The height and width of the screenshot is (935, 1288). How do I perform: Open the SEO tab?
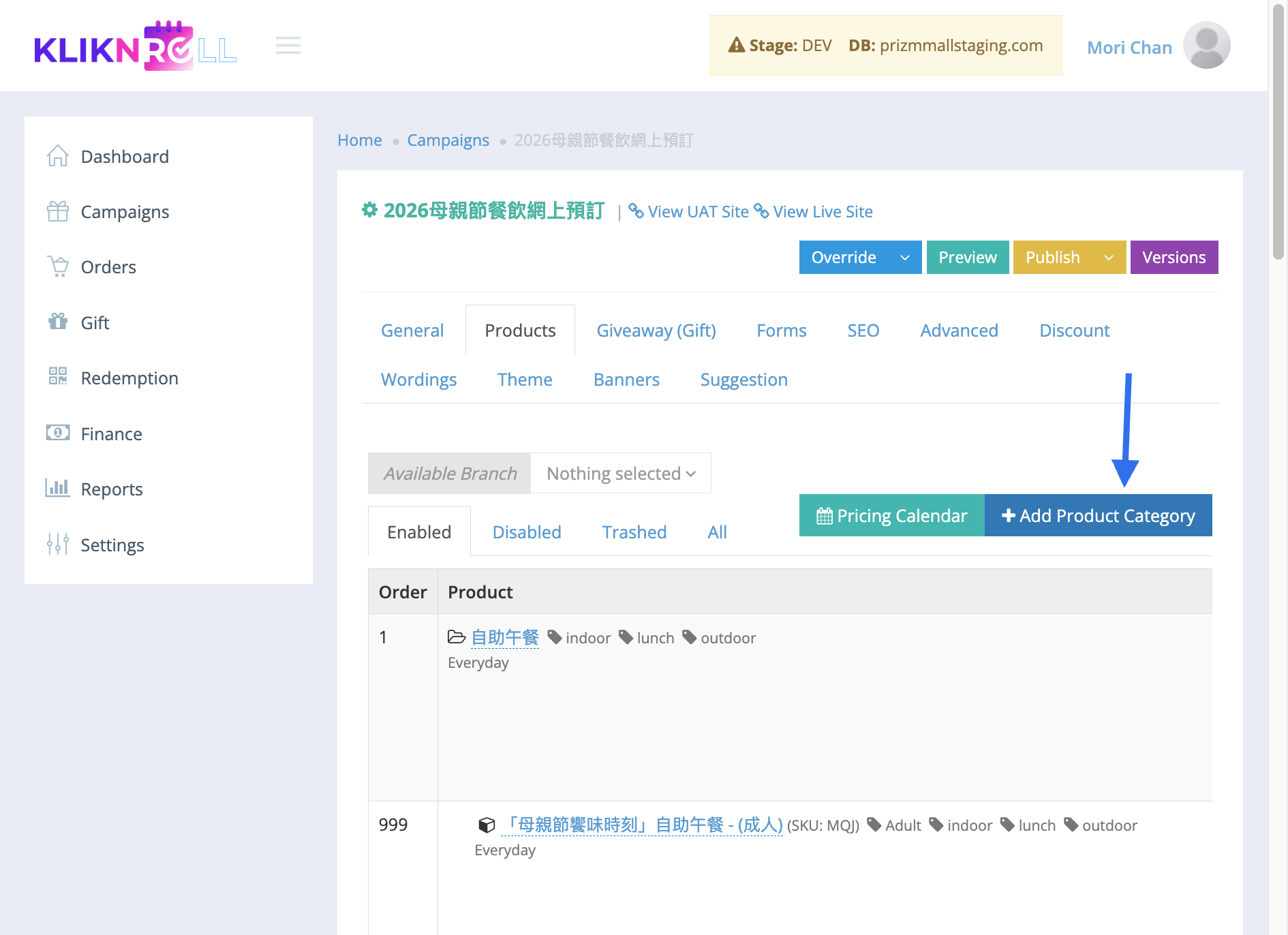pos(863,331)
